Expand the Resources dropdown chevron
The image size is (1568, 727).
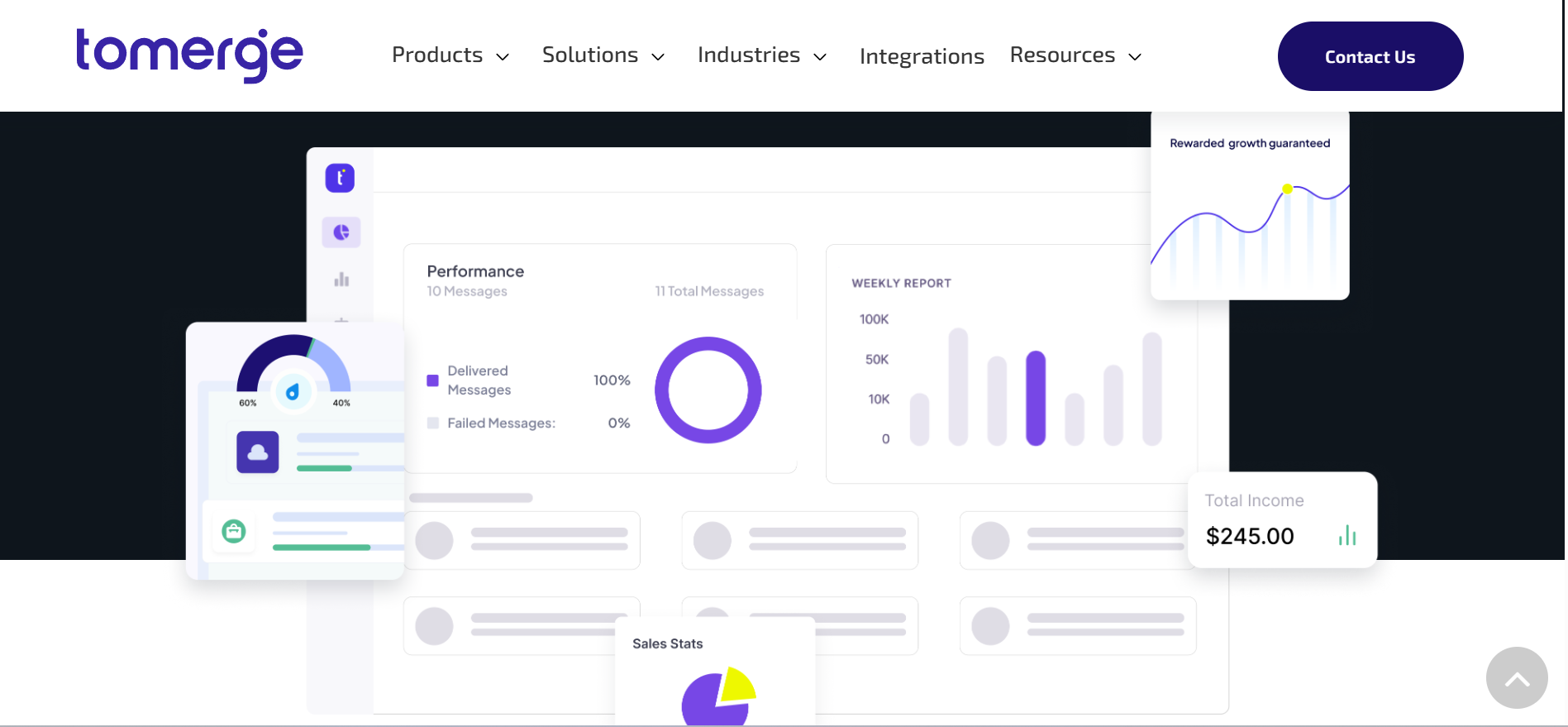tap(1135, 57)
